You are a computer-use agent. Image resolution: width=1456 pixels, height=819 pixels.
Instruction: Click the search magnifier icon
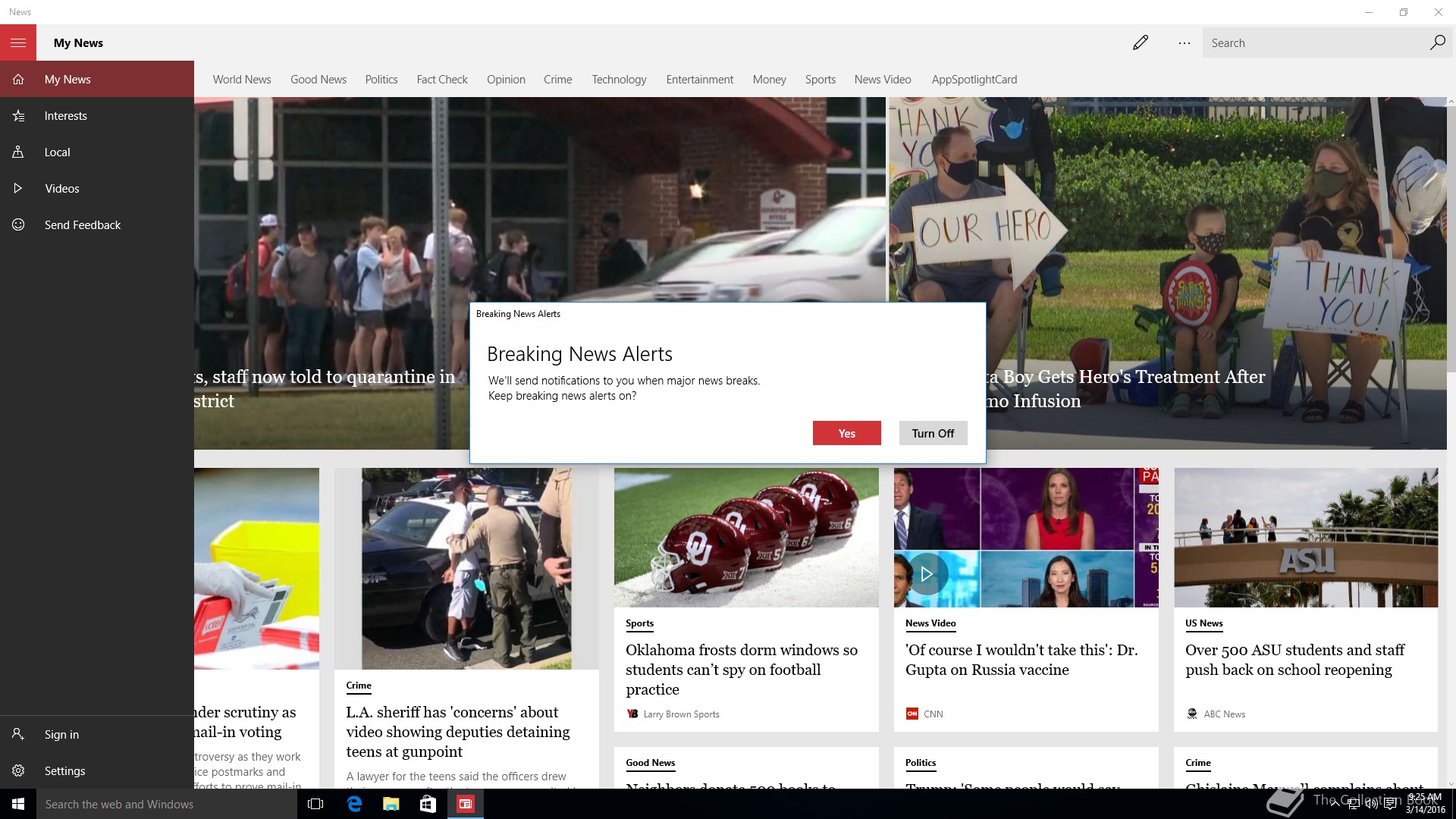pyautogui.click(x=1437, y=42)
